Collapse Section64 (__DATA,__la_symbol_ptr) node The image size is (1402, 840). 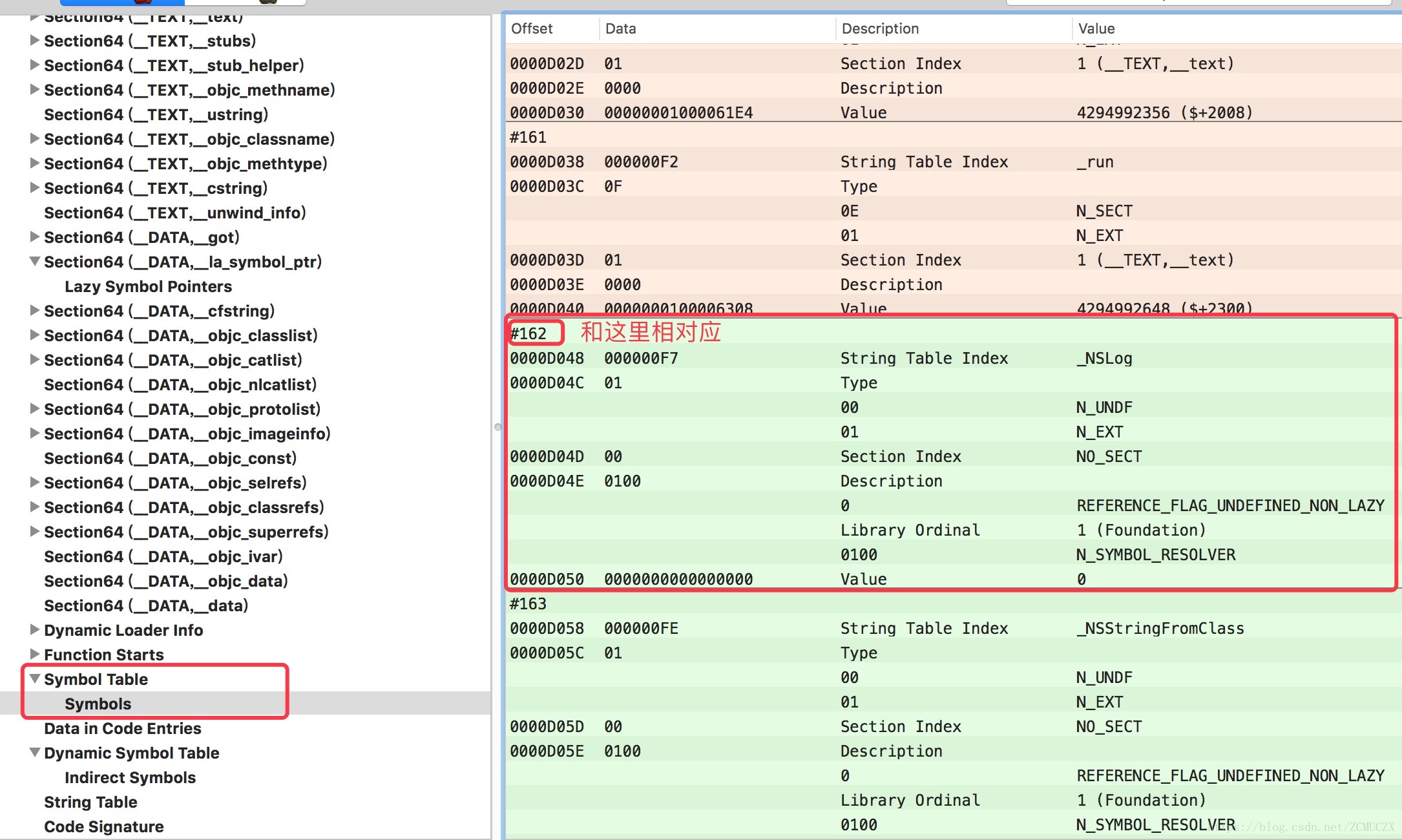(35, 261)
